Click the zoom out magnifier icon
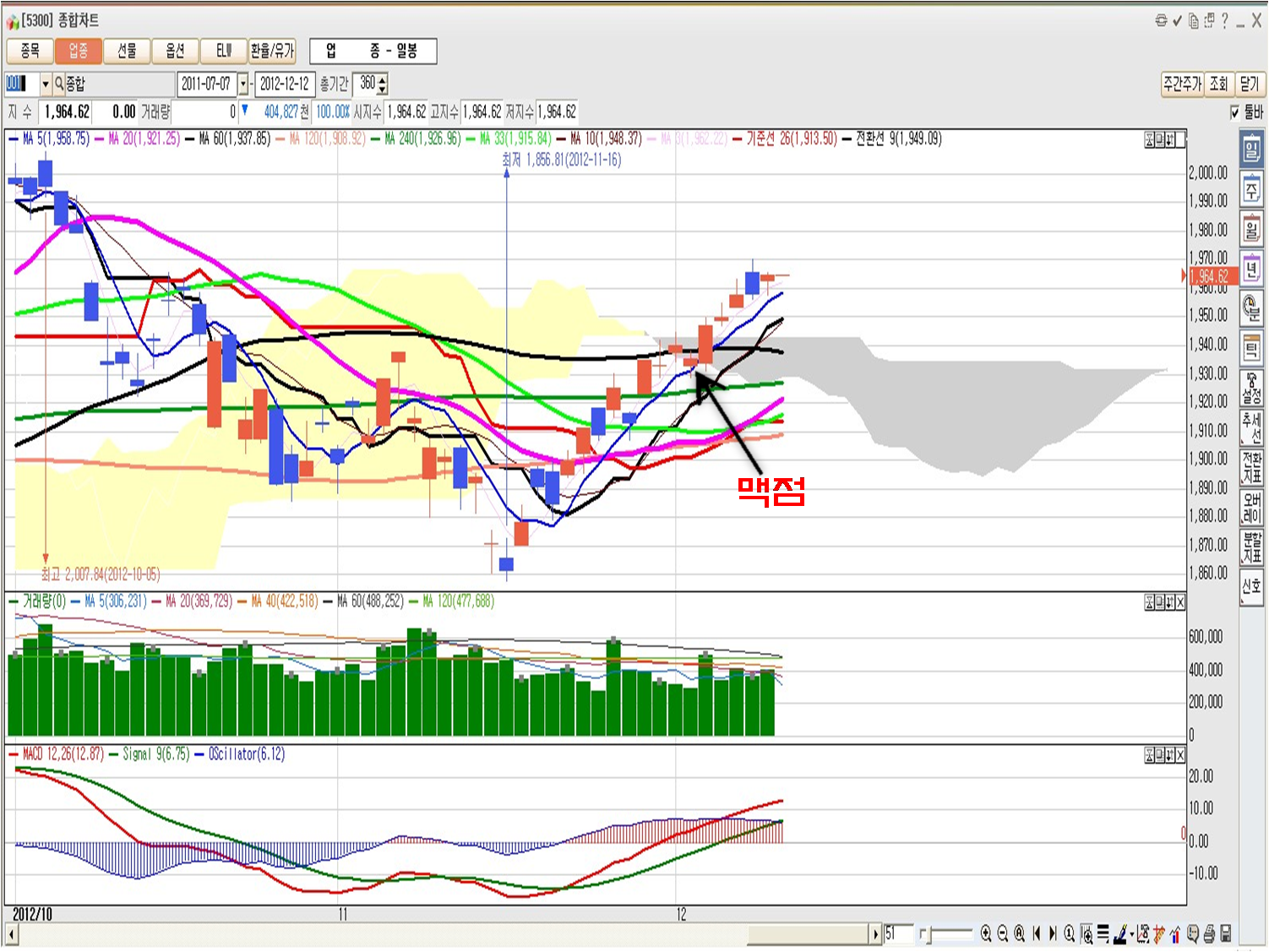The height and width of the screenshot is (952, 1269). [1003, 933]
